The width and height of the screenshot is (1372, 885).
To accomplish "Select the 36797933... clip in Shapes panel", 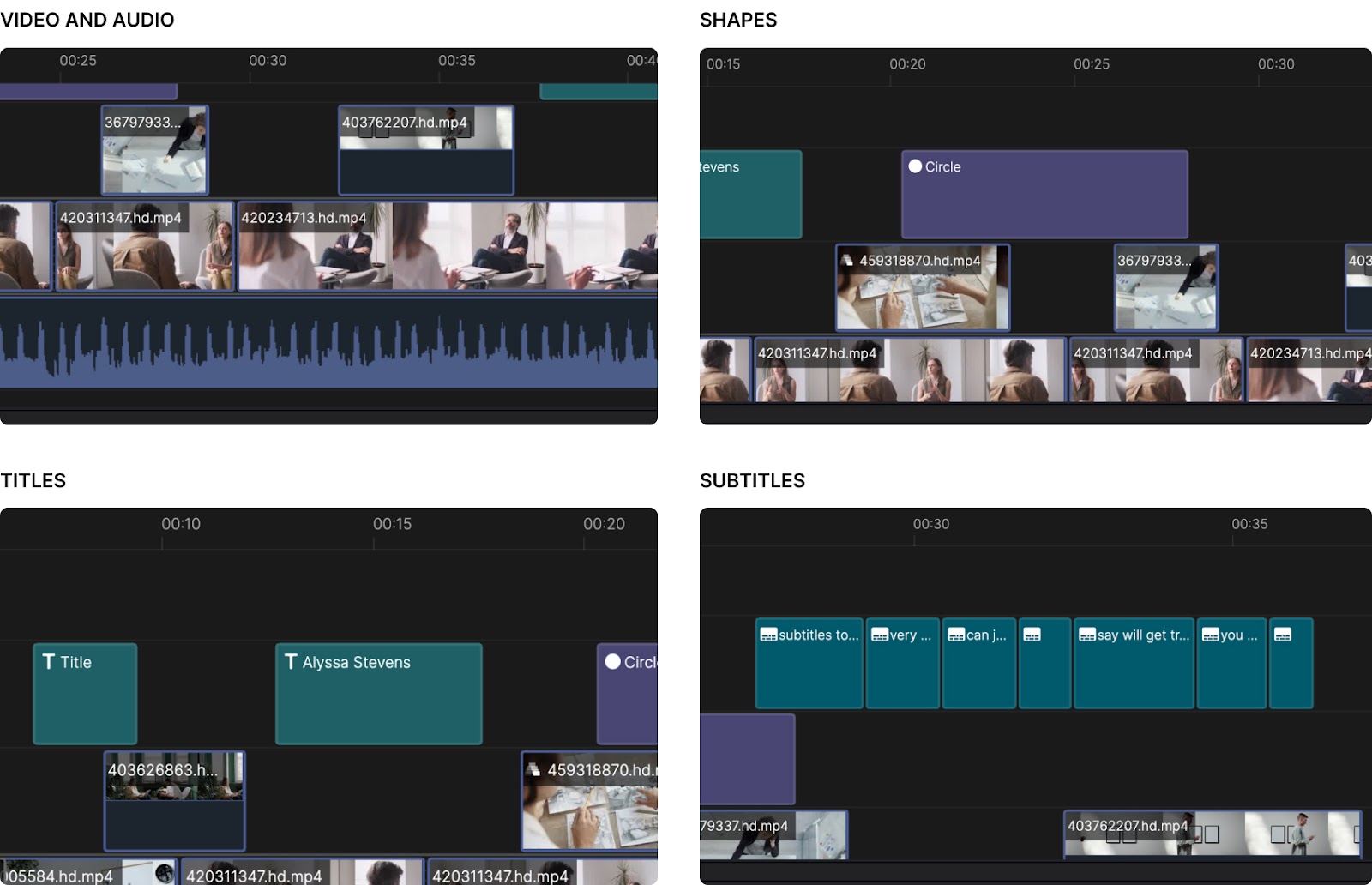I will tap(1166, 287).
